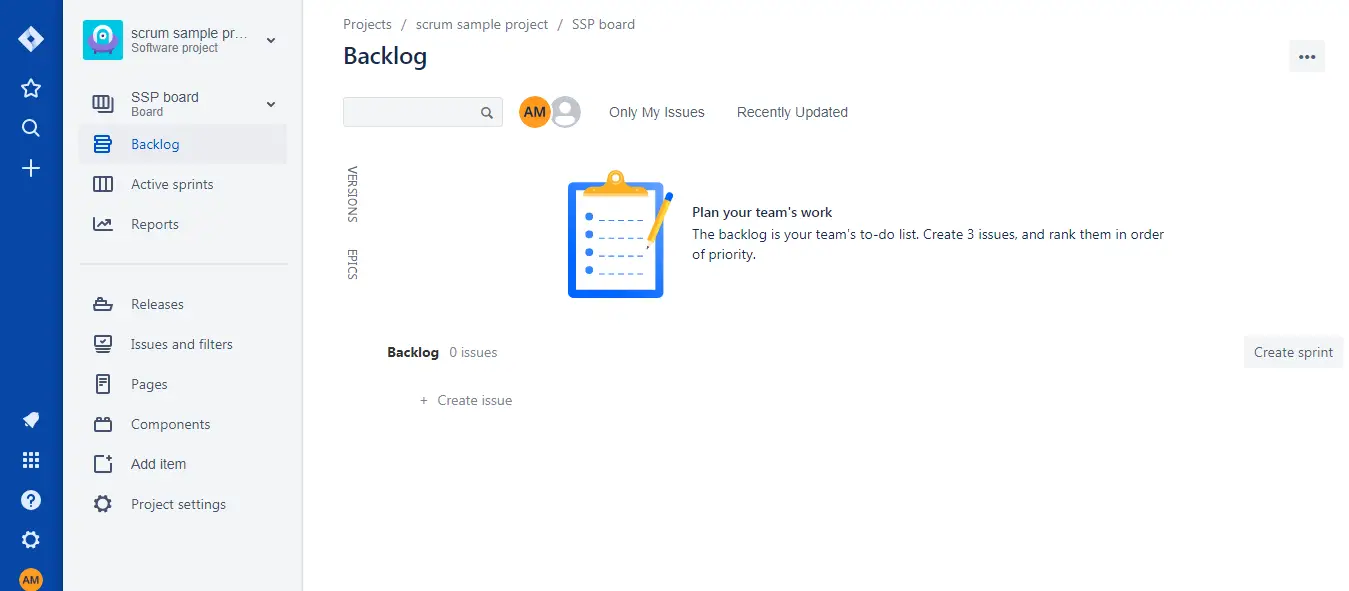The width and height of the screenshot is (1349, 591).
Task: Open the more options menu
Action: 1306,57
